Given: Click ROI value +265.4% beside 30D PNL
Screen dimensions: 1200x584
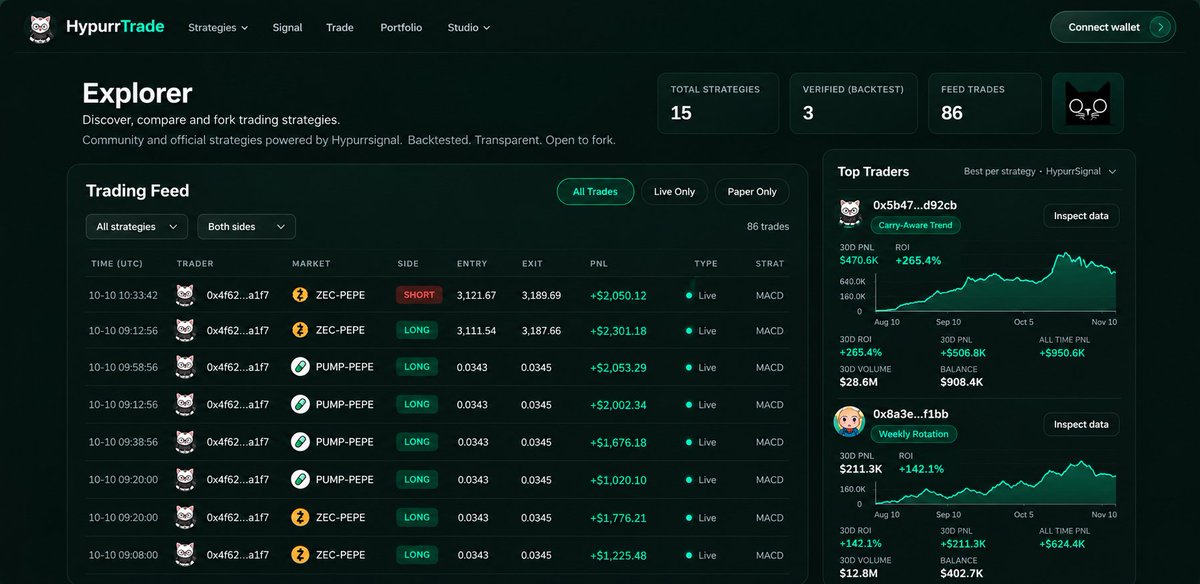Looking at the screenshot, I should click(918, 260).
